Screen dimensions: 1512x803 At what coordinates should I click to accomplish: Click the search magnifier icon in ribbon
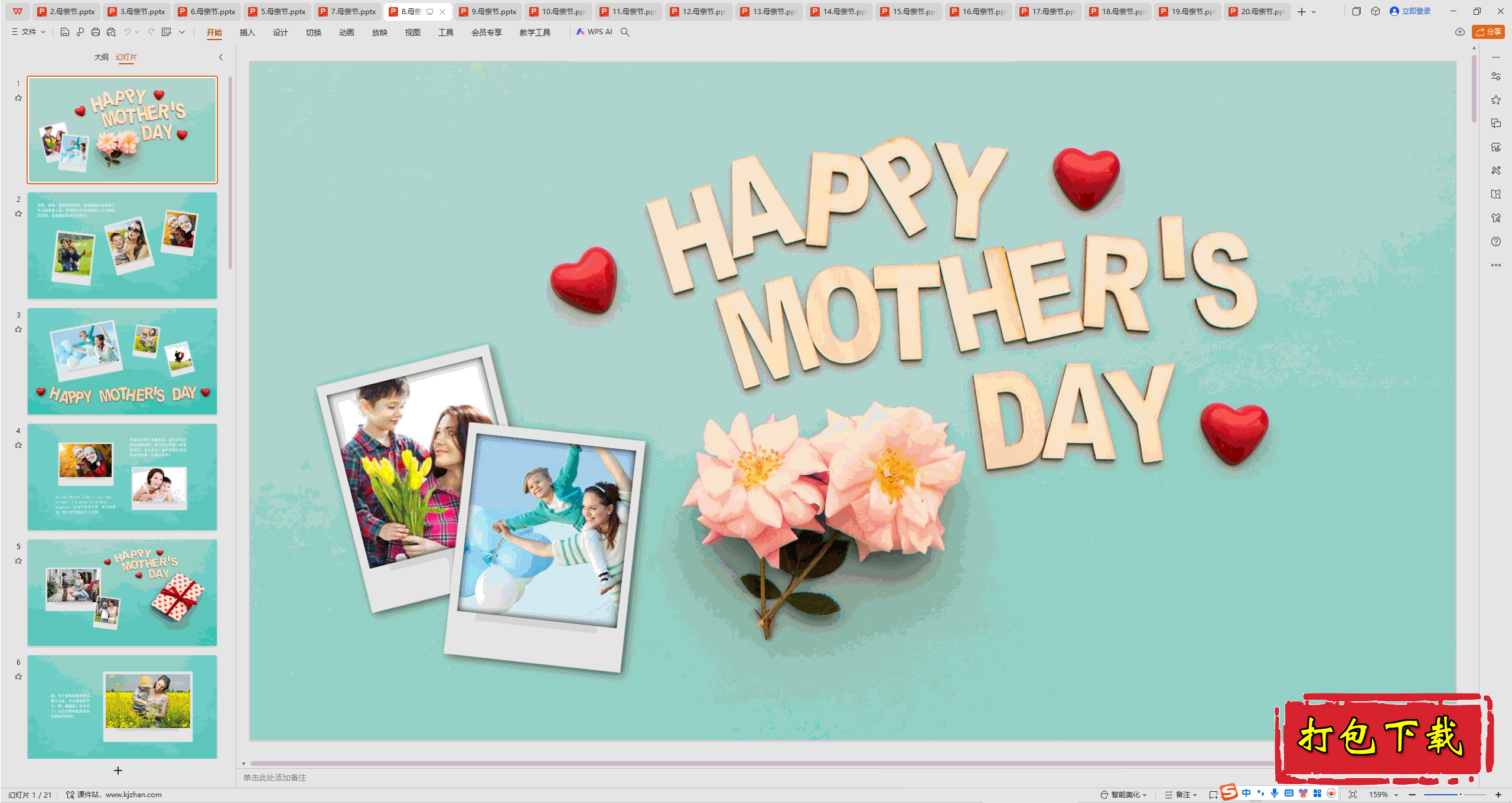[x=625, y=32]
